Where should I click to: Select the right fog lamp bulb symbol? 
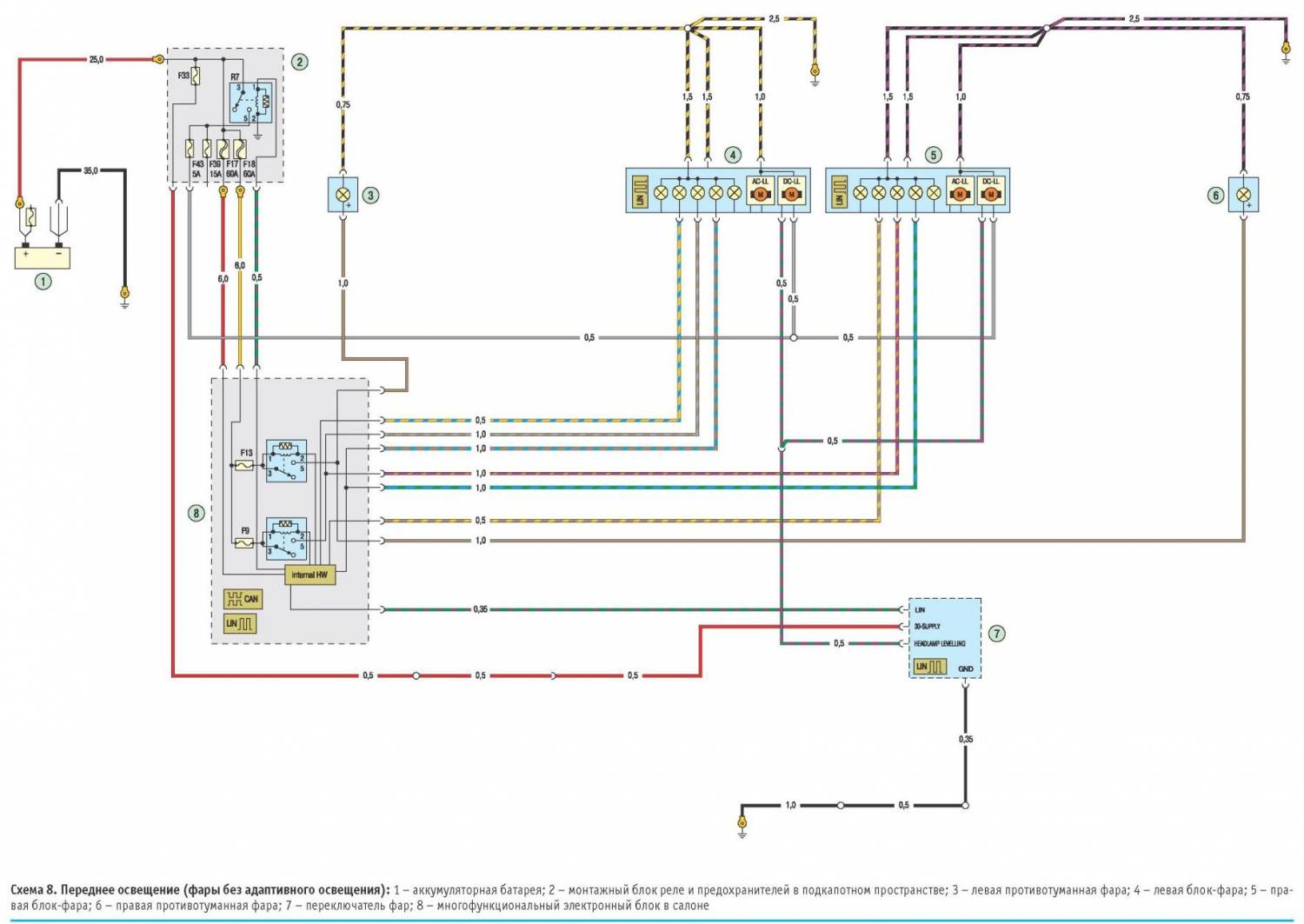[1243, 195]
